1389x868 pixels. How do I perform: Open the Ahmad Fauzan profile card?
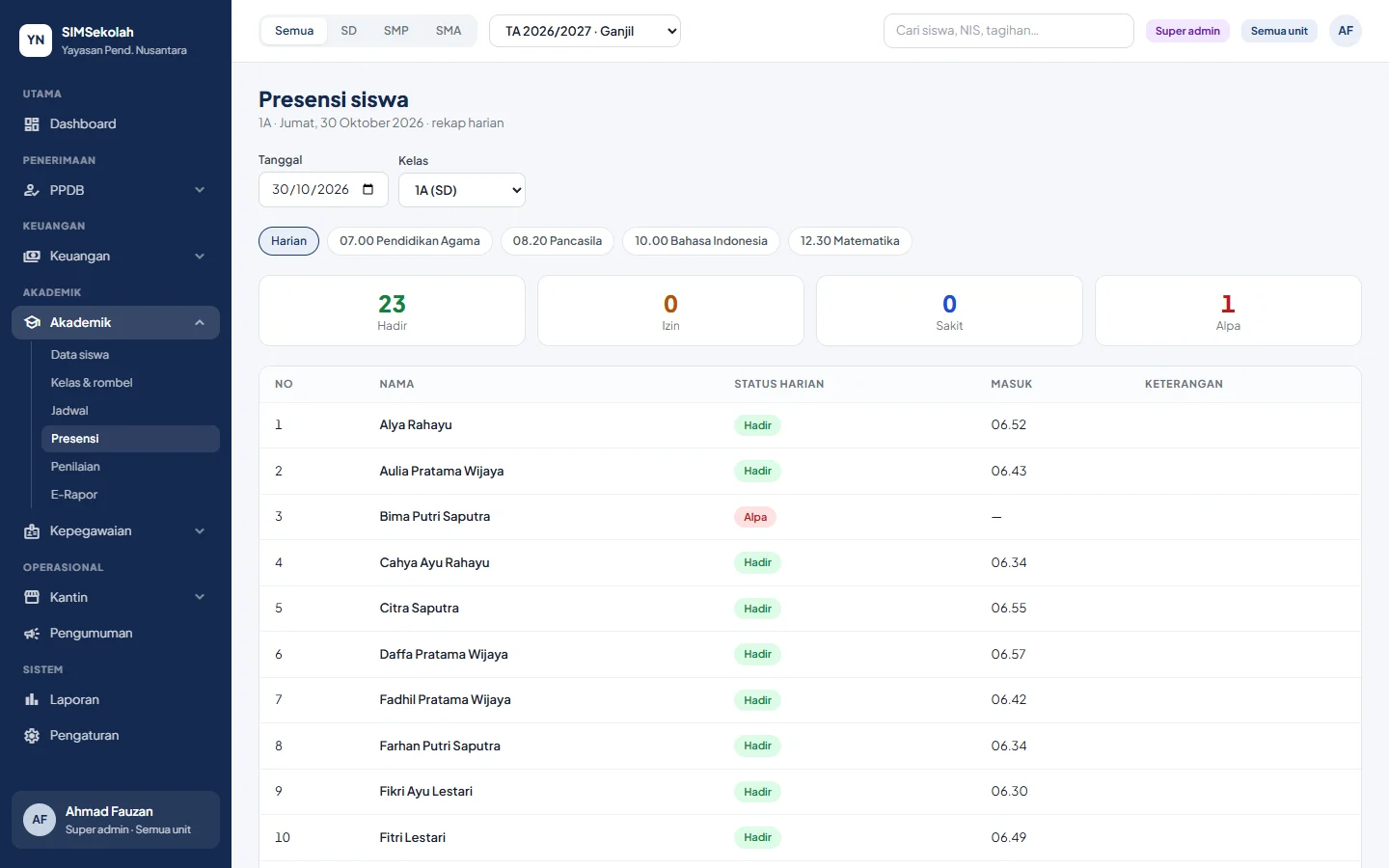[x=116, y=820]
